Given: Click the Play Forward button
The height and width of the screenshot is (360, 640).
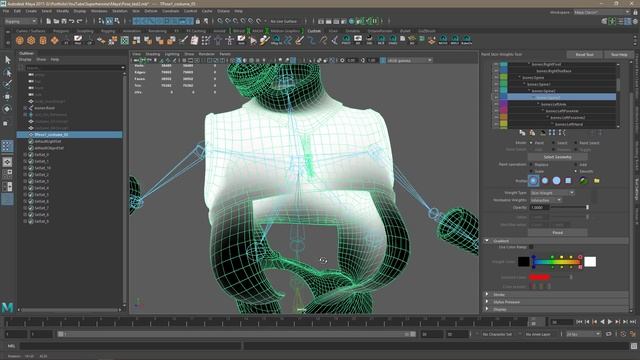Looking at the screenshot, I should click(x=610, y=322).
